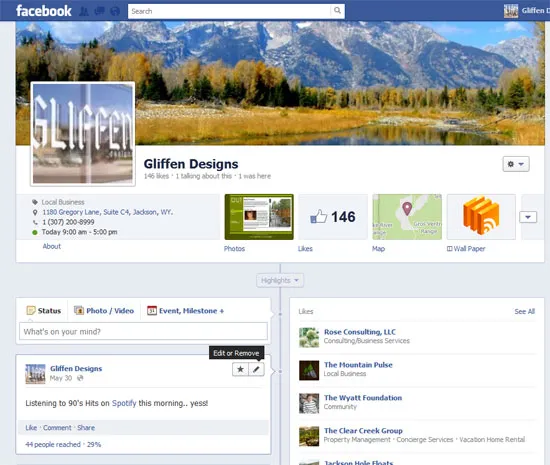The width and height of the screenshot is (550, 465).
Task: Click the Rose Consulting page thumbnail
Action: (309, 337)
